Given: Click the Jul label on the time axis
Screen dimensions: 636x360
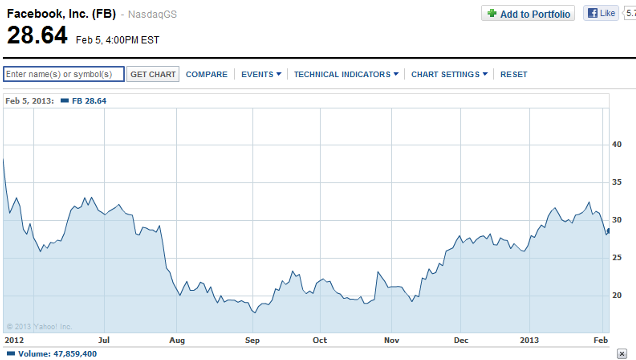Looking at the screenshot, I should [x=104, y=340].
